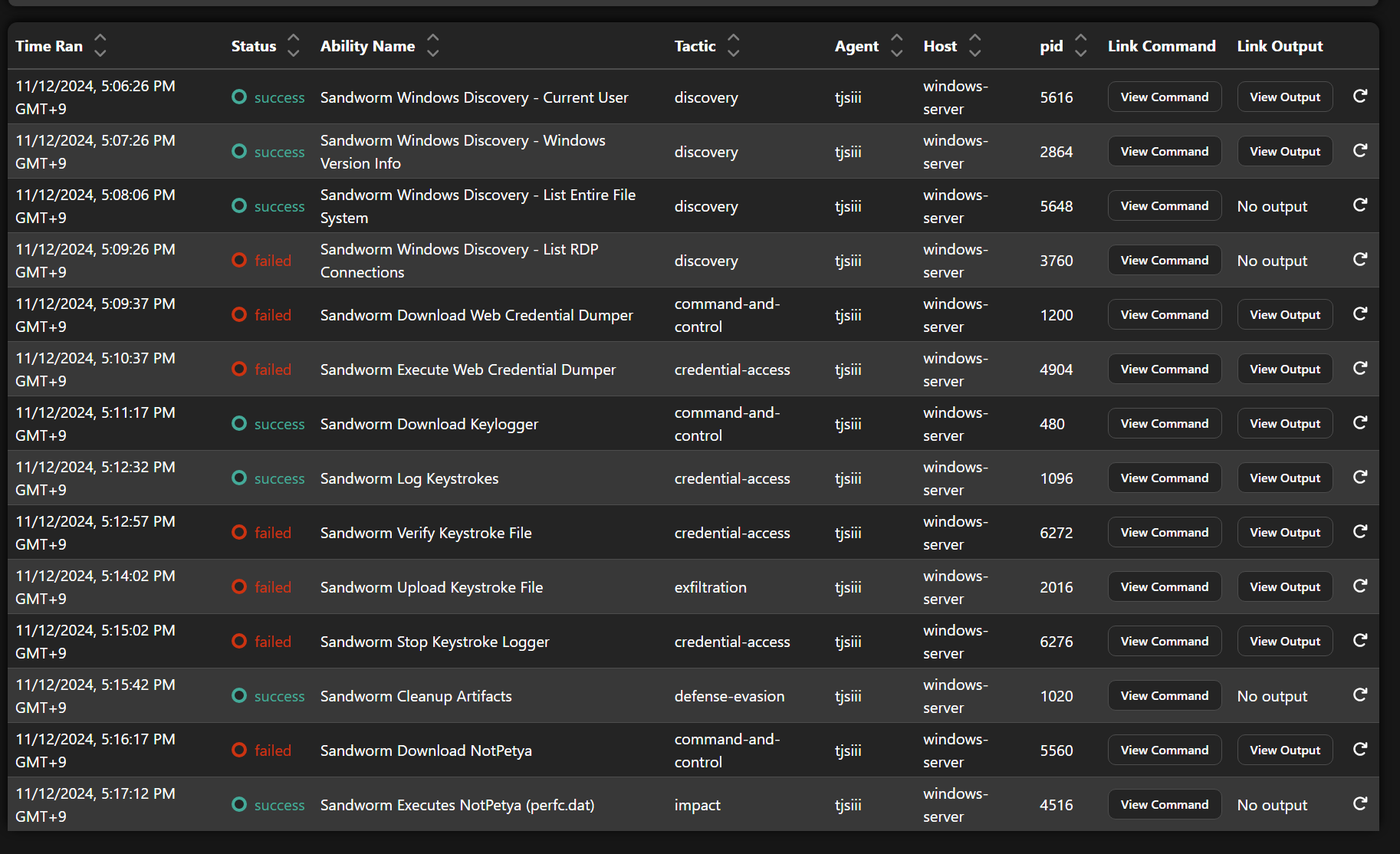Rerun the Sandworm Download NotPetya ability
The image size is (1400, 854).
(x=1360, y=749)
